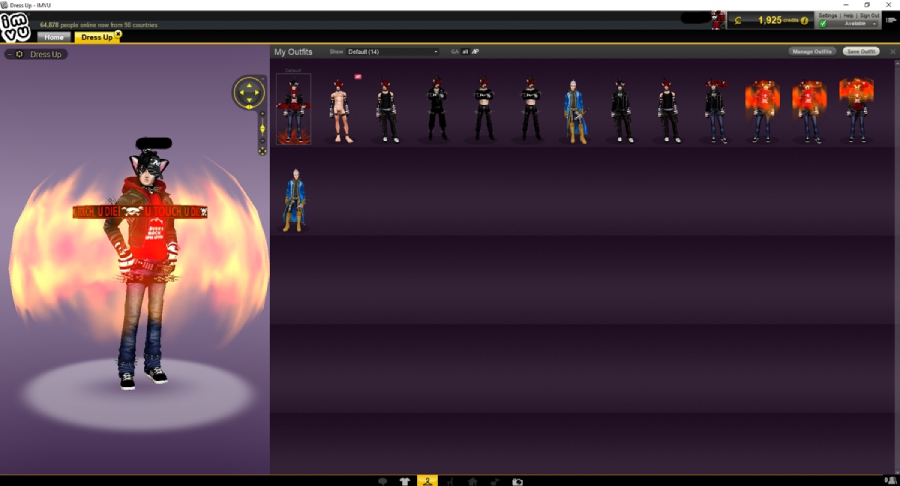Open the Show Default (14) dropdown
900x486 pixels.
(393, 52)
